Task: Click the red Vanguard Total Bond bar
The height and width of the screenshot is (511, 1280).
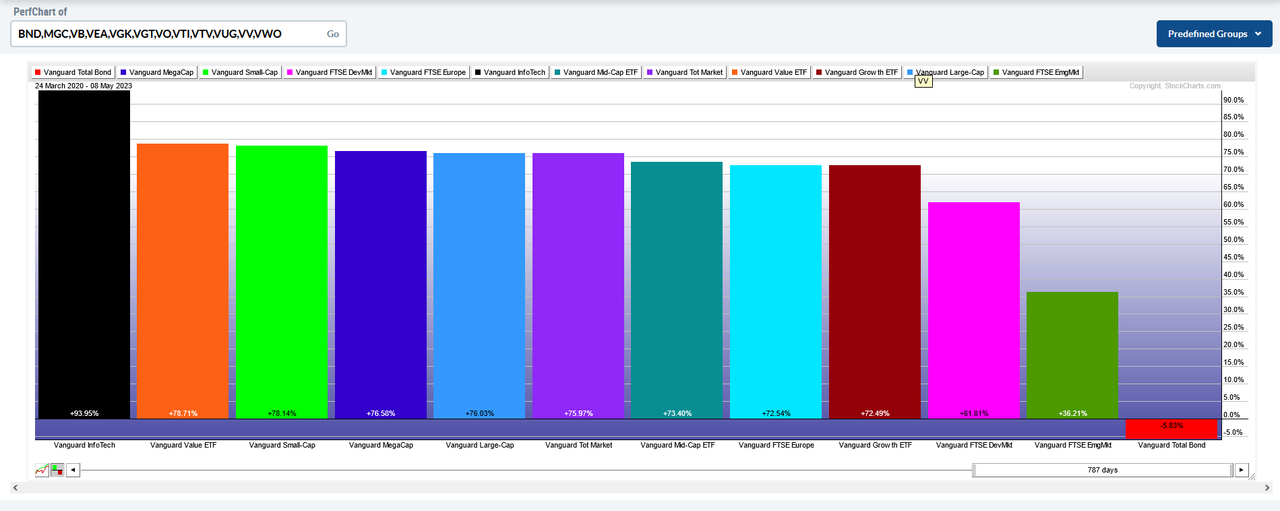Action: point(1172,429)
